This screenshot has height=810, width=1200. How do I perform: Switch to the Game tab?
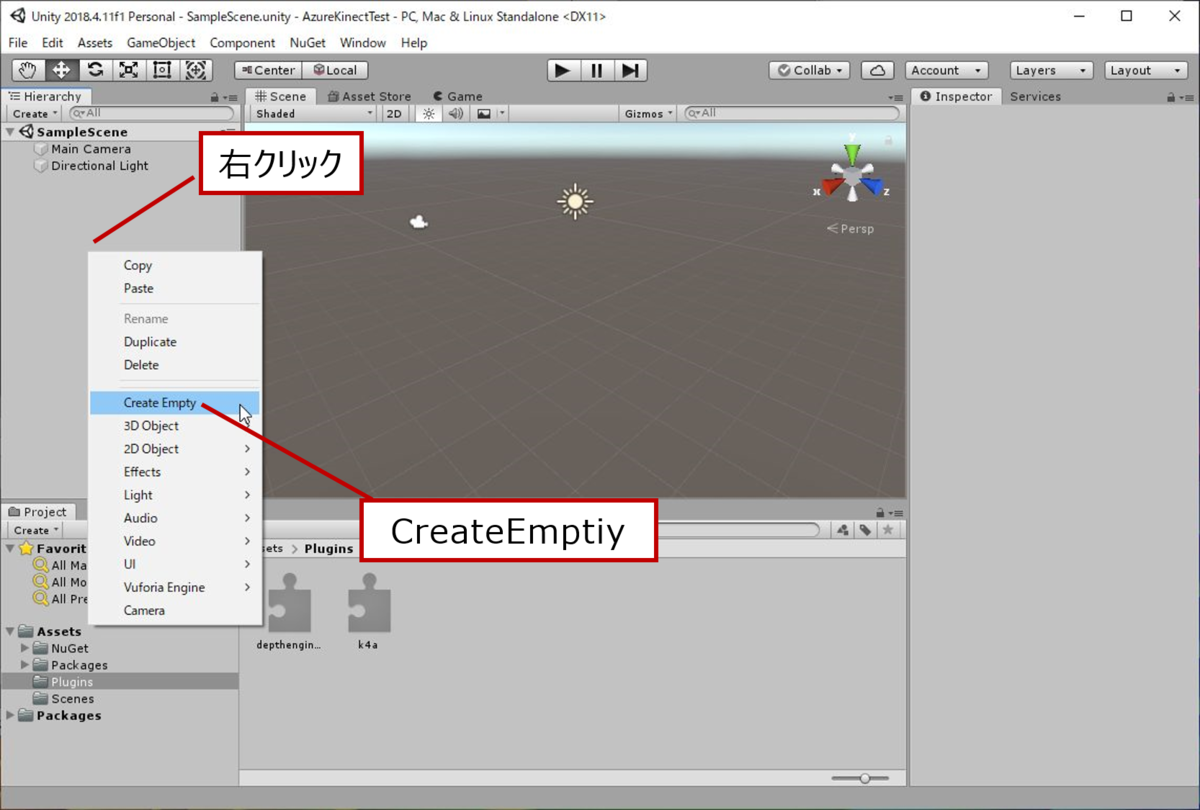(457, 96)
